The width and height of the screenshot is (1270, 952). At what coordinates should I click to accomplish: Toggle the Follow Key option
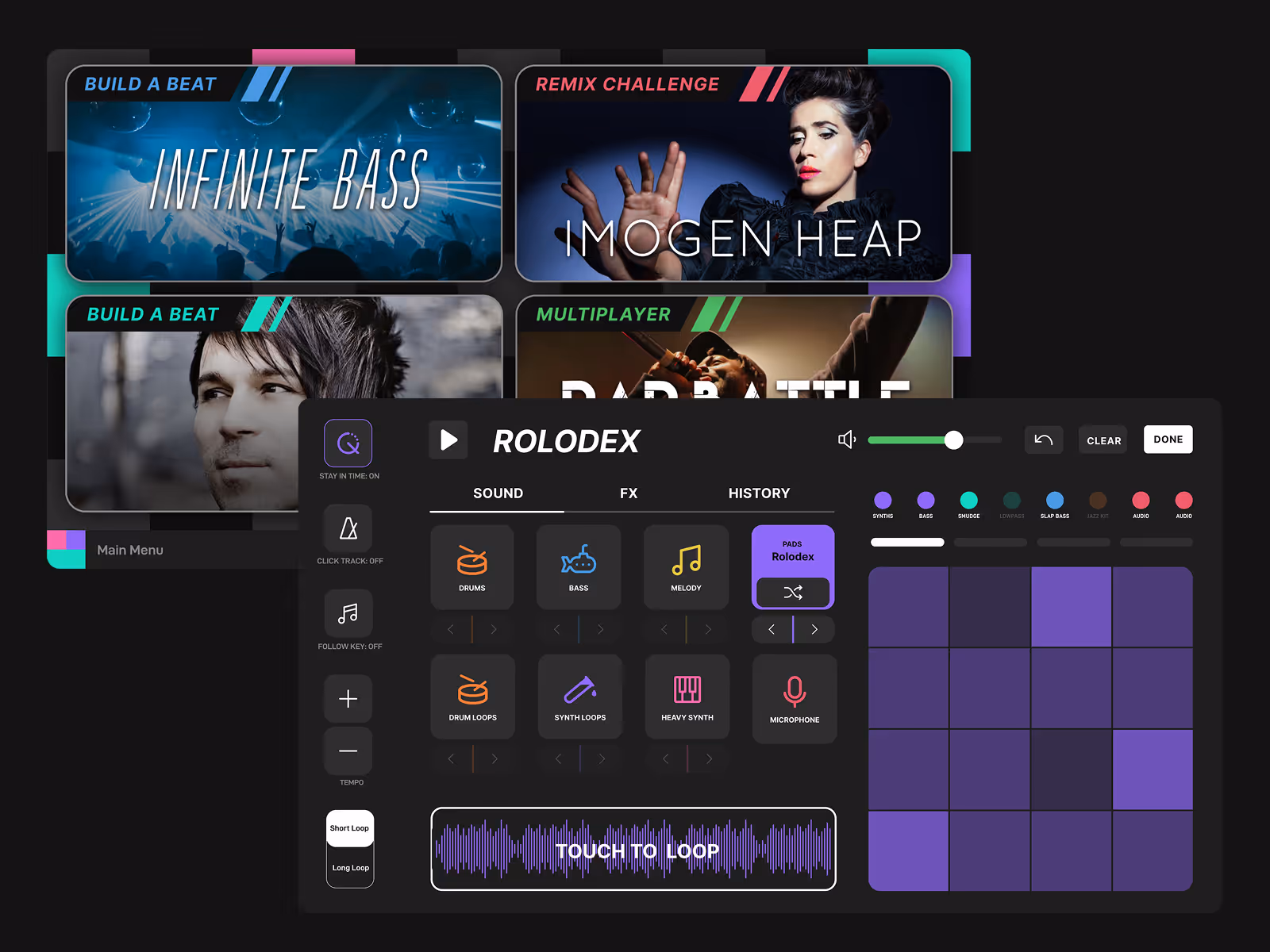click(348, 613)
